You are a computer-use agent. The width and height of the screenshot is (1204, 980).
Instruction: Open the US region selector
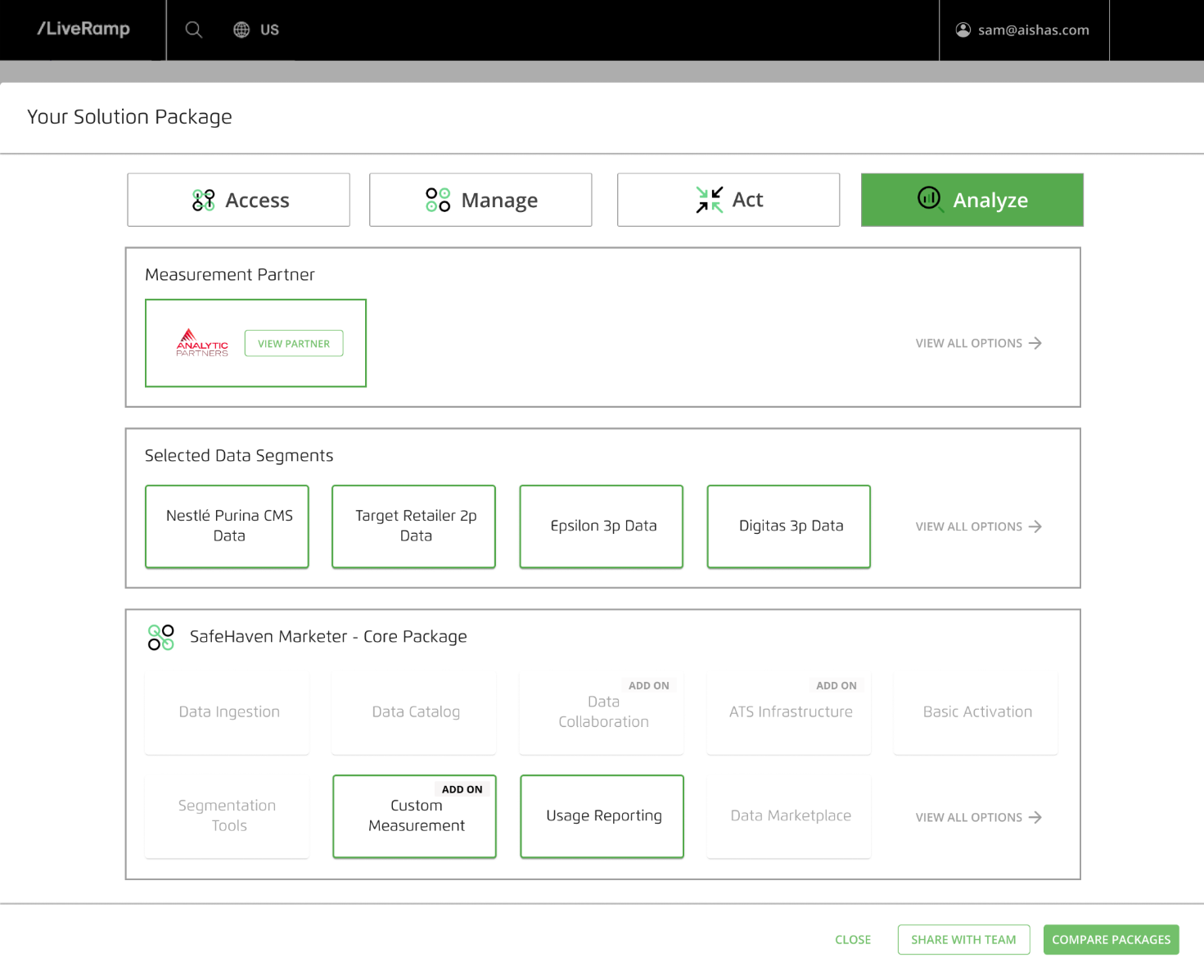(256, 29)
